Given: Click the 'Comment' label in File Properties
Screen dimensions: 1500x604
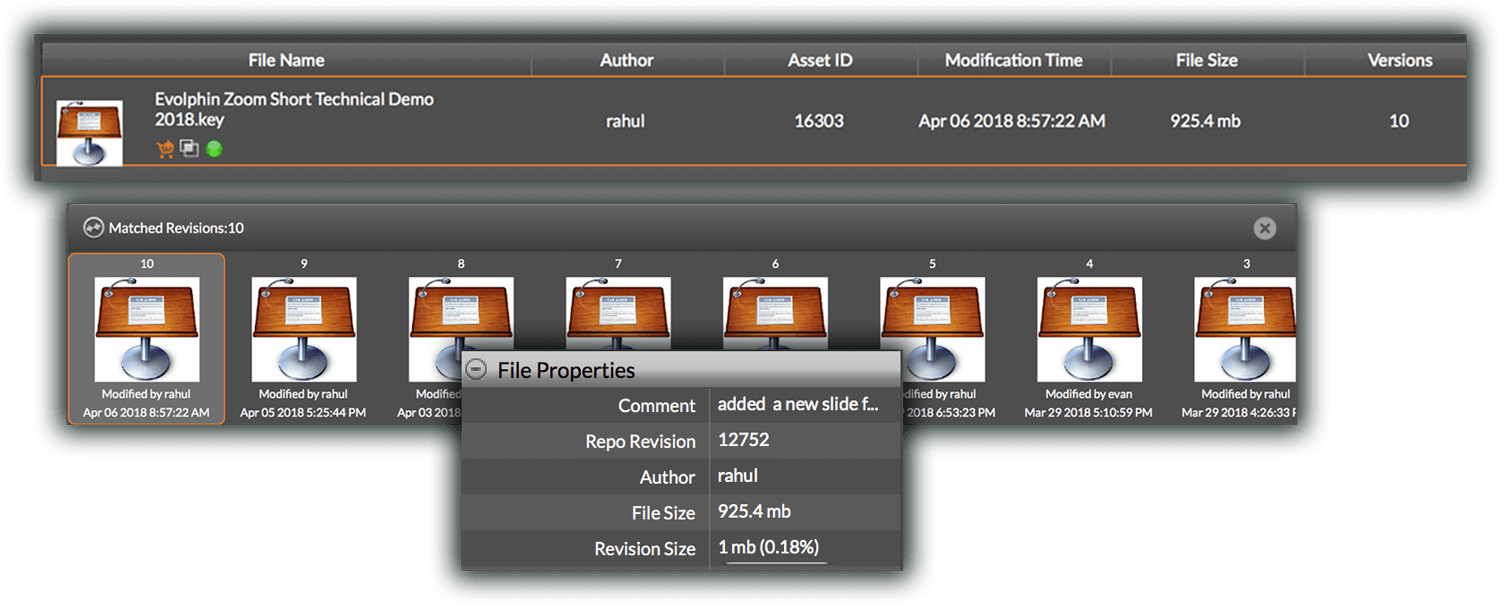Looking at the screenshot, I should pyautogui.click(x=657, y=405).
